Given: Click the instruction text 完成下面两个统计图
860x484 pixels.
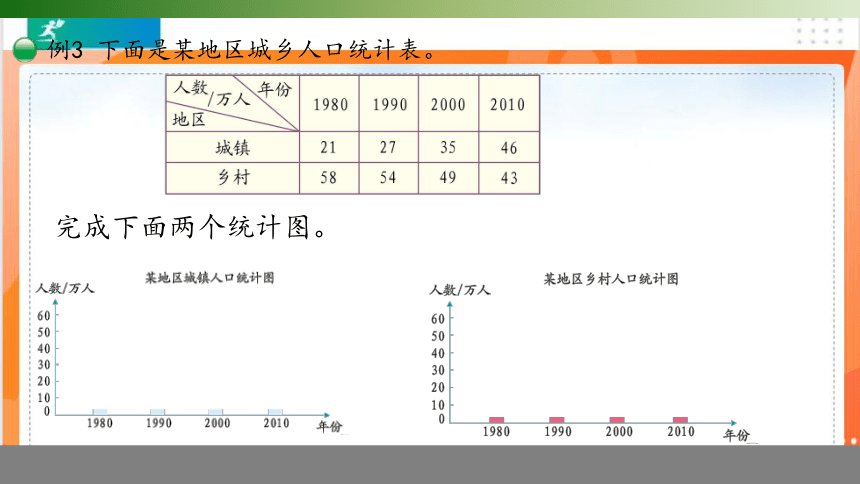Looking at the screenshot, I should tap(192, 227).
